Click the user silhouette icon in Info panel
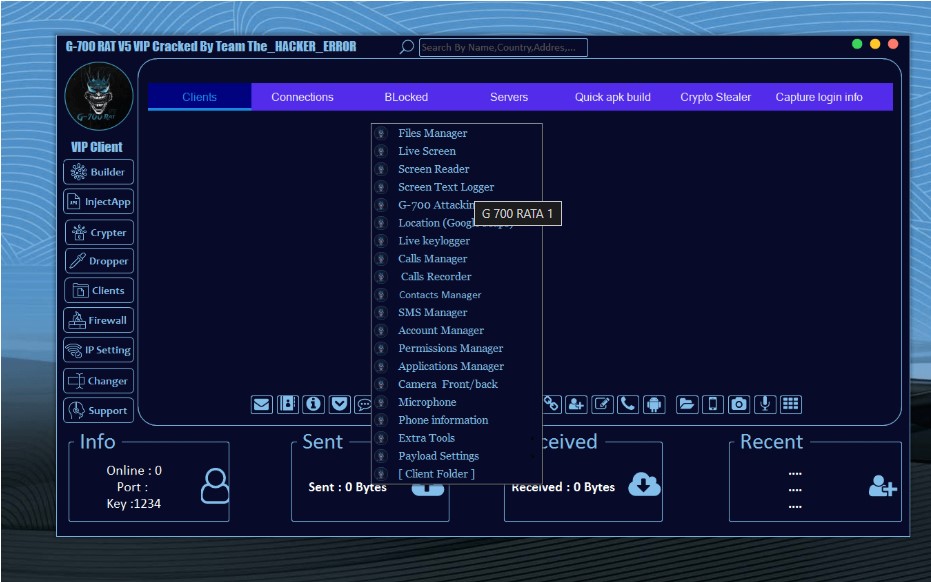931x582 pixels. [214, 486]
